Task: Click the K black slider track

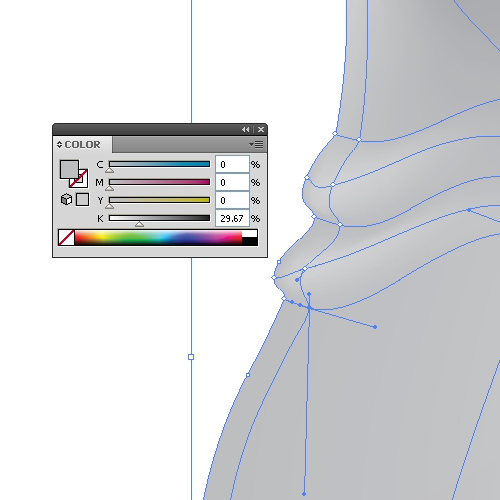Action: (x=159, y=218)
